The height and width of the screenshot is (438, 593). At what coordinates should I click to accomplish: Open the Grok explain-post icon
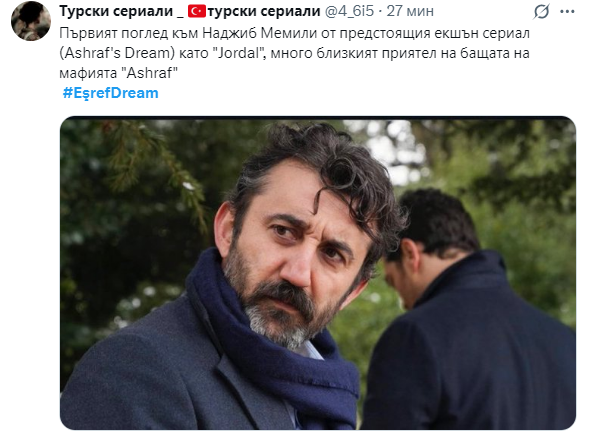tap(542, 12)
